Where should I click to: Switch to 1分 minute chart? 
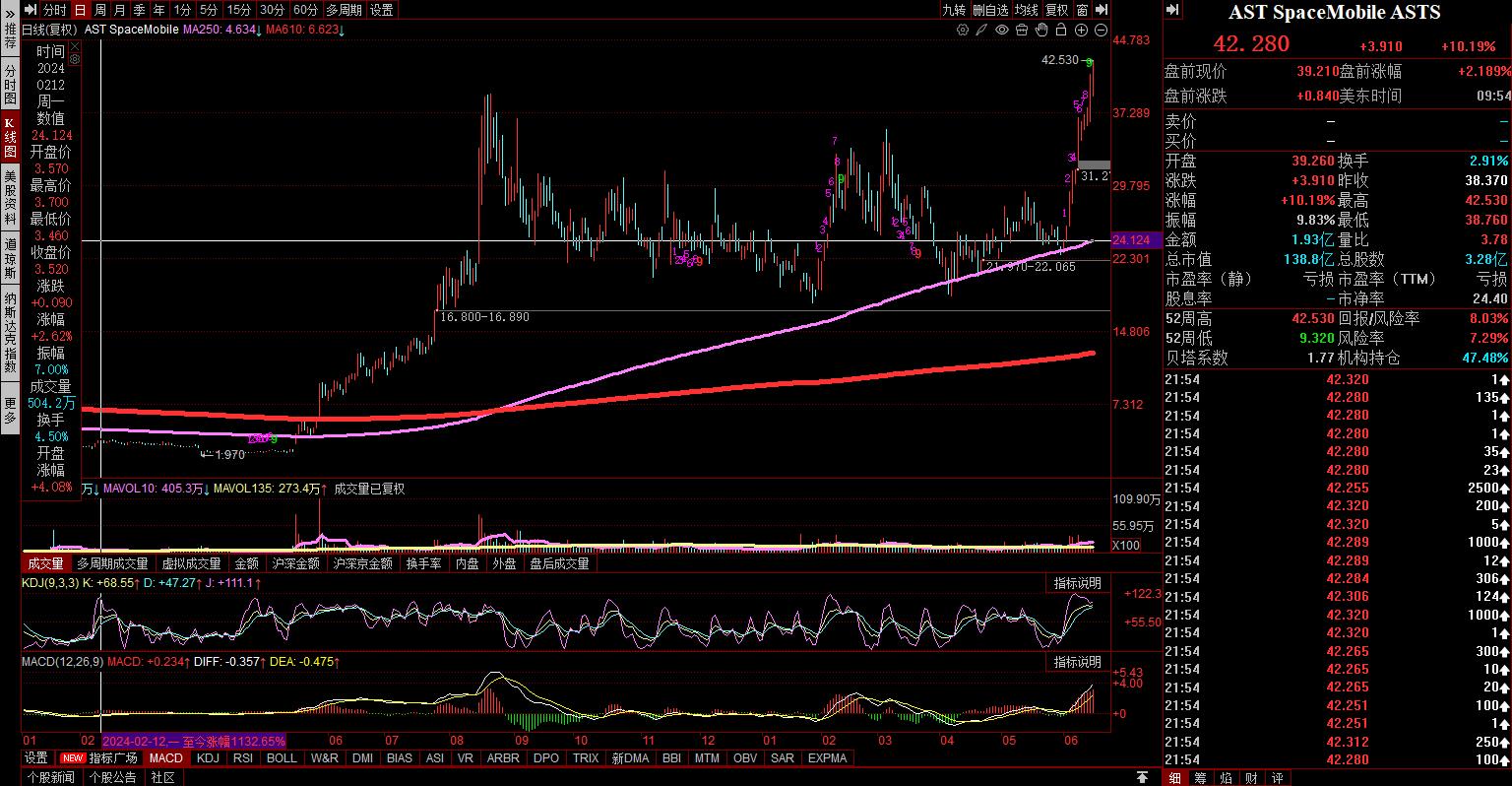pyautogui.click(x=182, y=10)
